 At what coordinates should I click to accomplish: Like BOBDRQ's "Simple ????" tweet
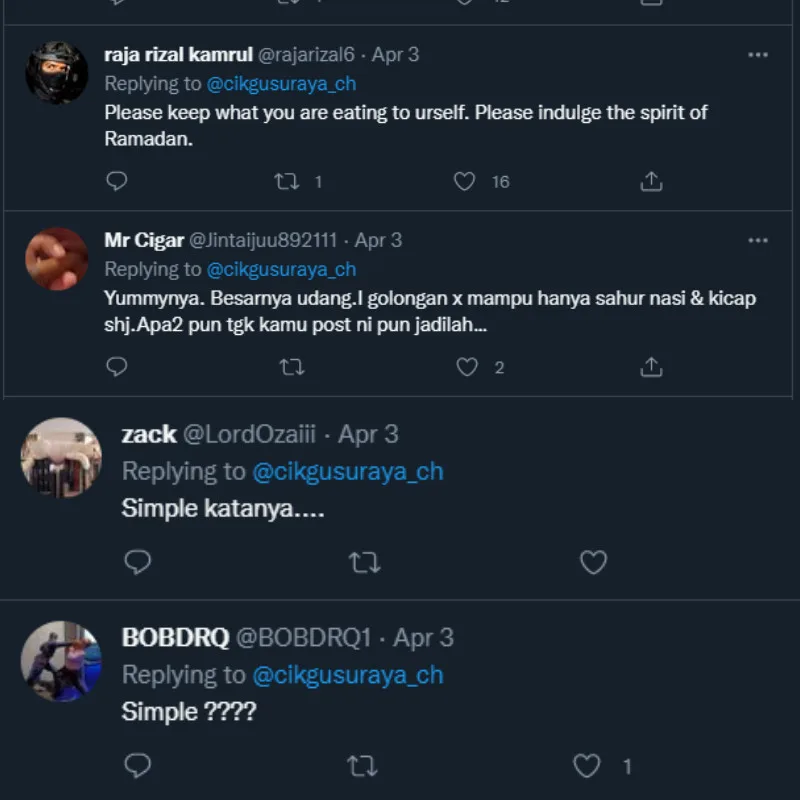point(587,766)
